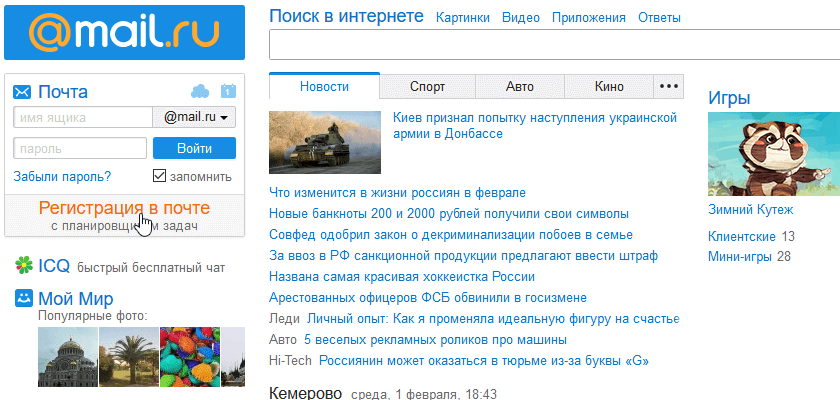Open the Зимний Кутеж game link
This screenshot has height=400, width=840.
pyautogui.click(x=751, y=209)
